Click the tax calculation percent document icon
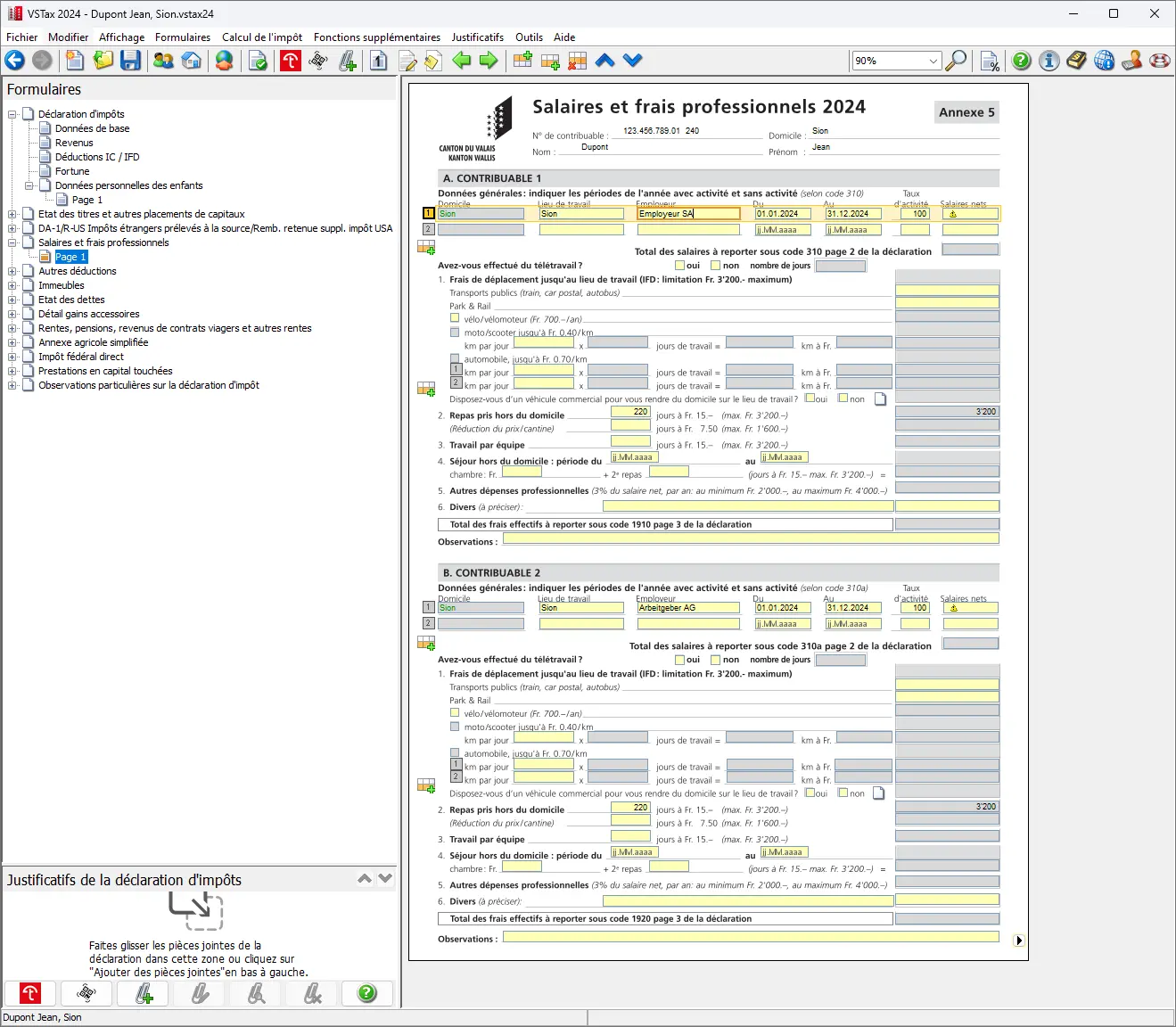Viewport: 1176px width, 1027px height. [x=990, y=61]
